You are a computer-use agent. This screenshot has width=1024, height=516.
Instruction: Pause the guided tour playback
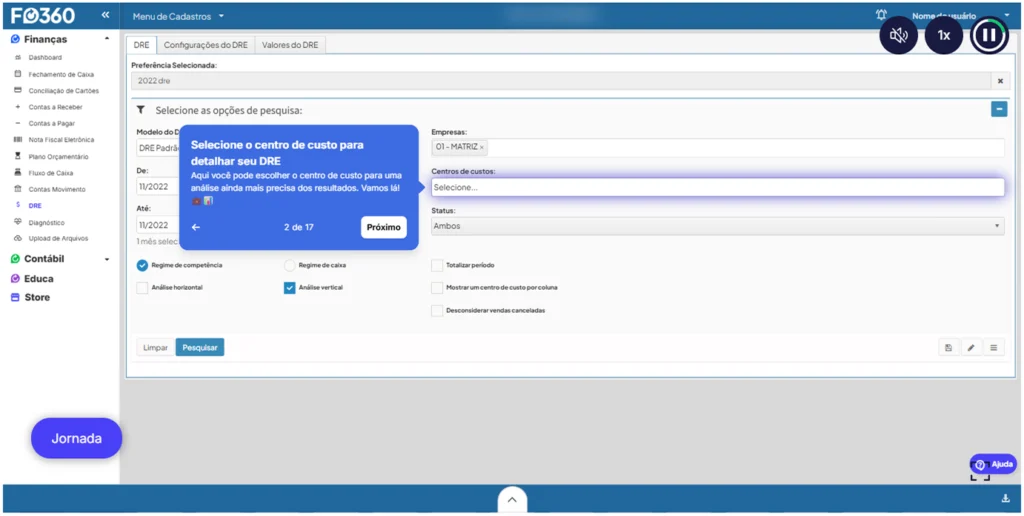coord(989,35)
